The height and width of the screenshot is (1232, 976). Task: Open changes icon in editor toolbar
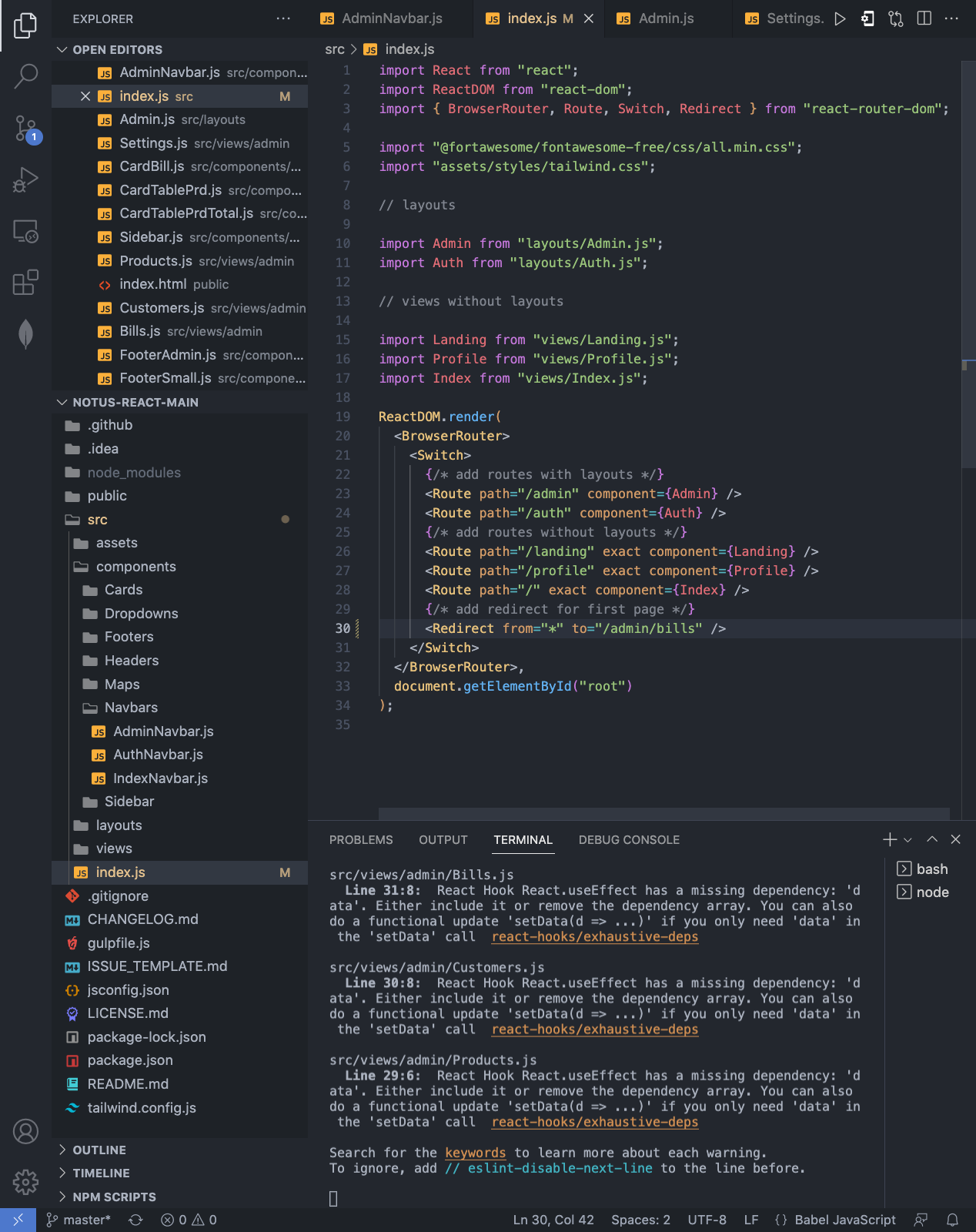coord(867,18)
